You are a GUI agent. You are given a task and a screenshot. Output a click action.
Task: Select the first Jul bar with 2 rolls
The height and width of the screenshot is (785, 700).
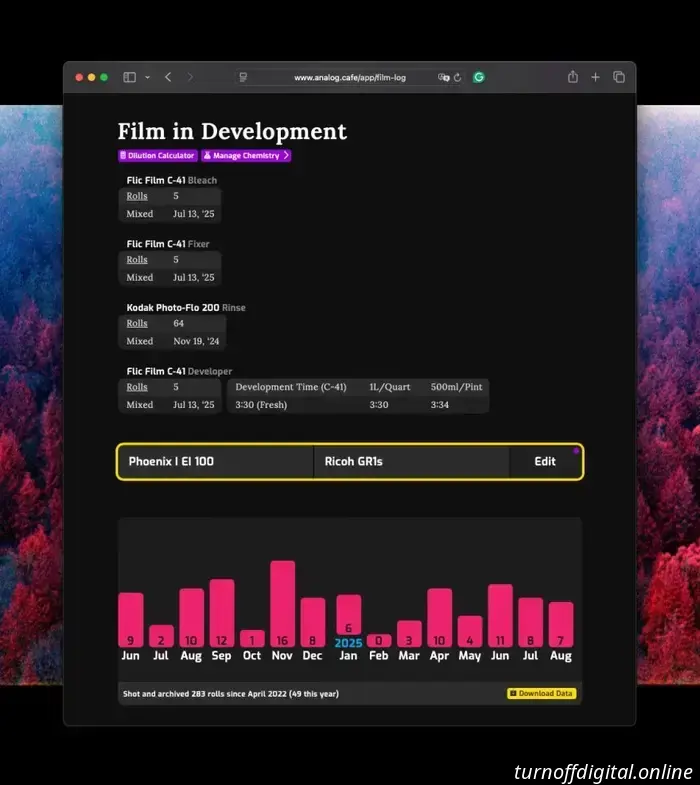click(161, 636)
